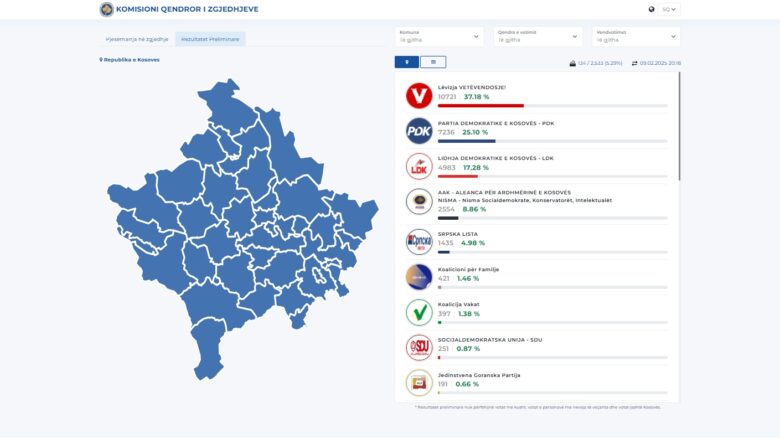Image resolution: width=780 pixels, height=439 pixels.
Task: Open the Vendvotimet dropdown
Action: coord(636,36)
